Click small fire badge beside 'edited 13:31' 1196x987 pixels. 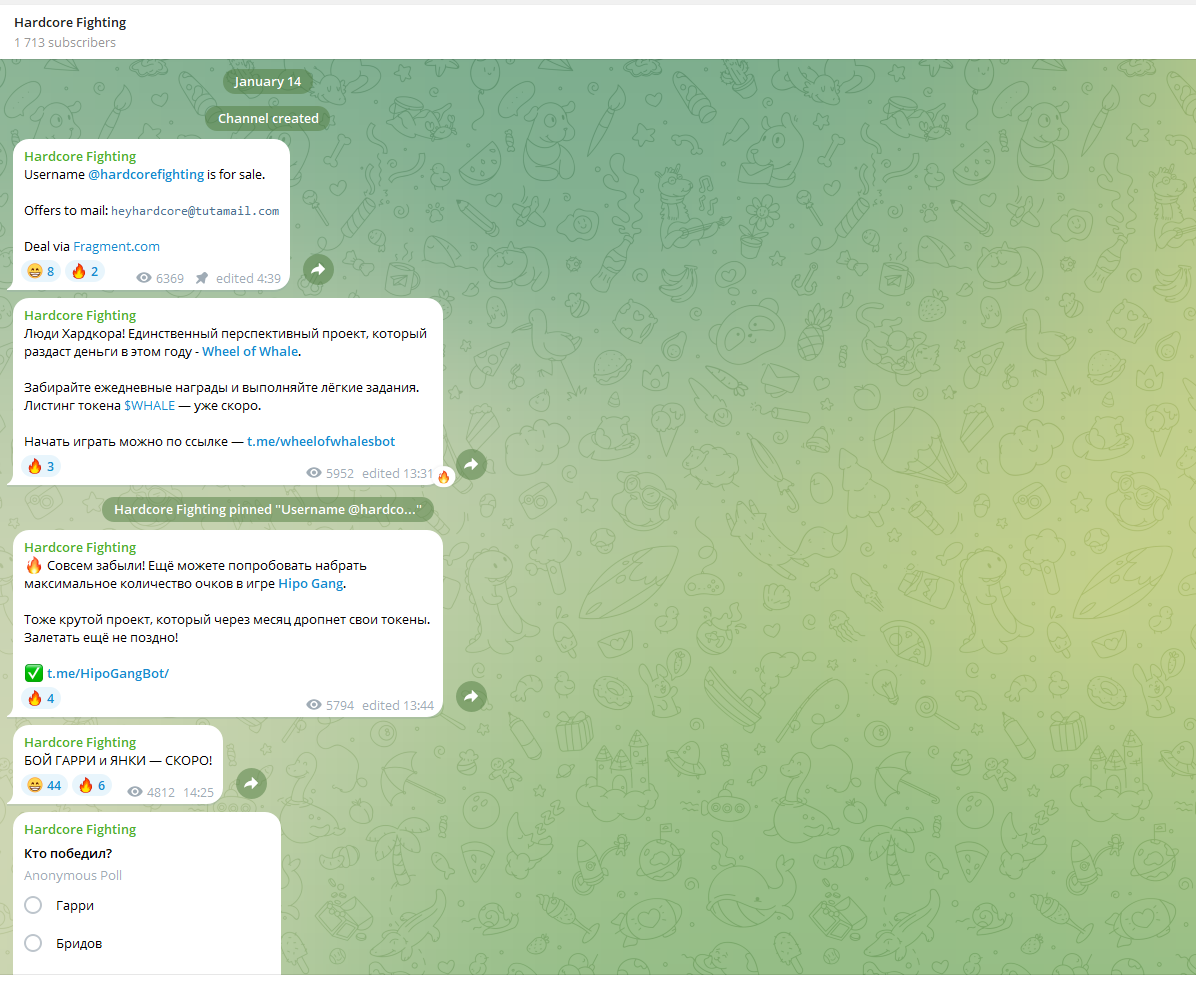click(444, 477)
